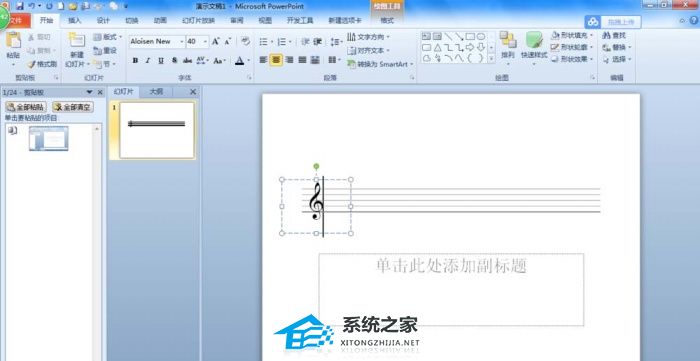This screenshot has width=700, height=361.
Task: Click the Find (查找) binoculars icon
Action: [606, 35]
